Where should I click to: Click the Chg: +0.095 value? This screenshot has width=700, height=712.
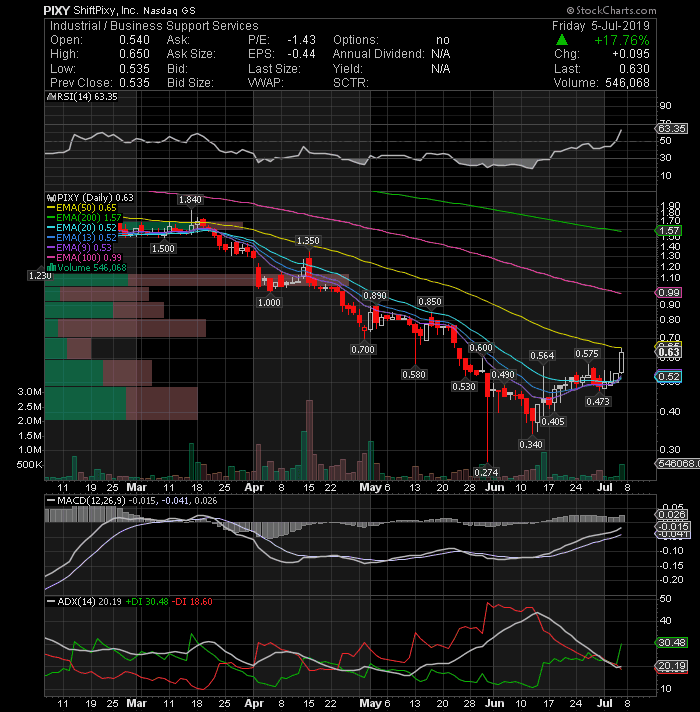601,54
